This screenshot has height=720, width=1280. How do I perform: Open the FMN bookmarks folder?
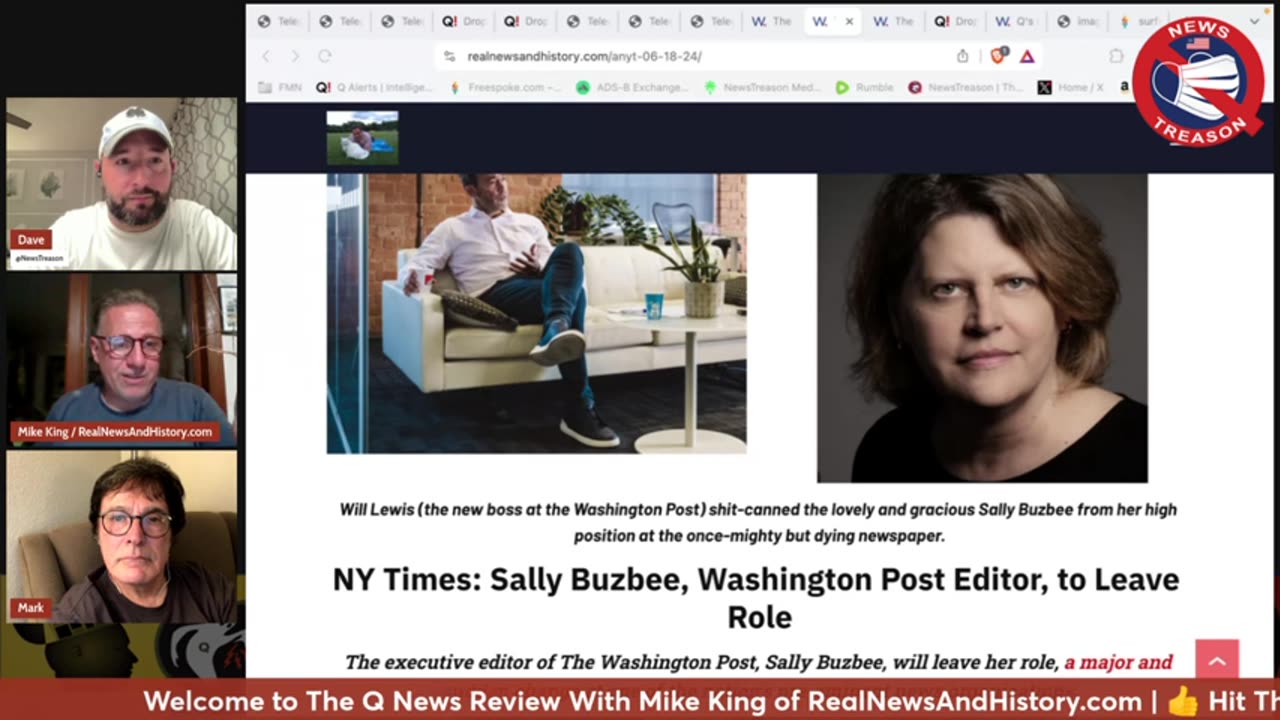(280, 88)
